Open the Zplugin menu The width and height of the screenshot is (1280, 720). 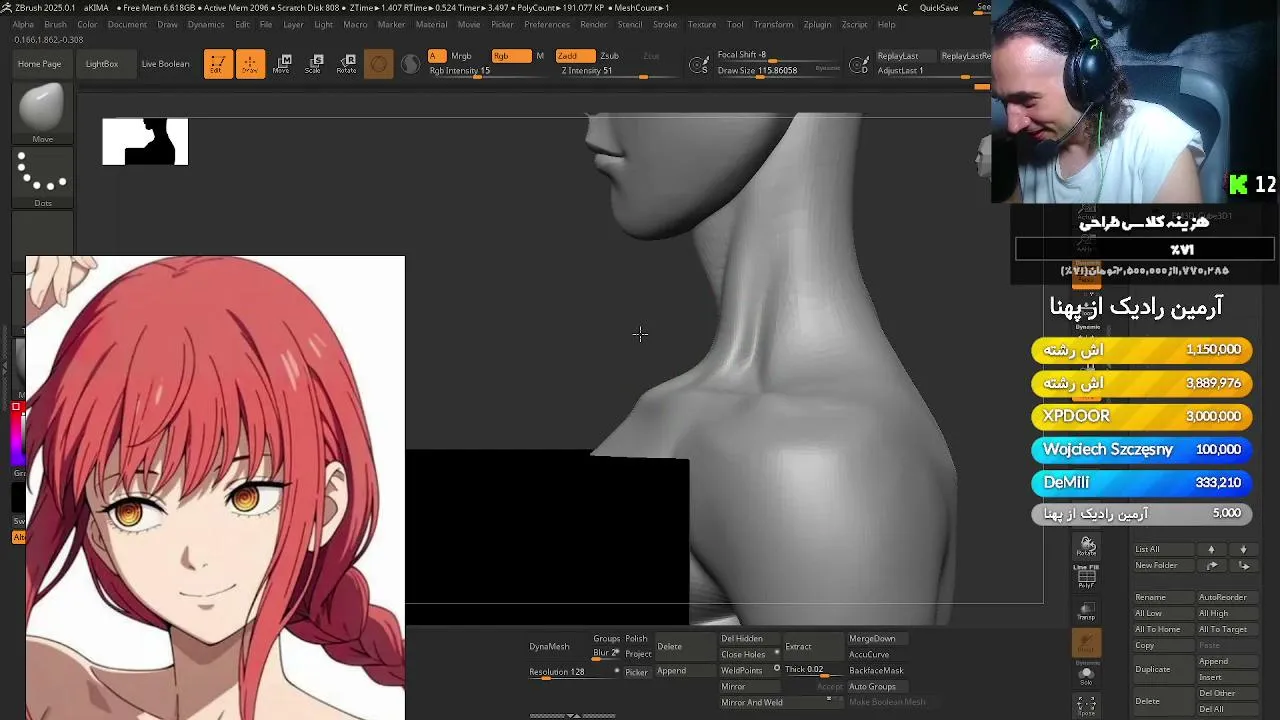817,24
